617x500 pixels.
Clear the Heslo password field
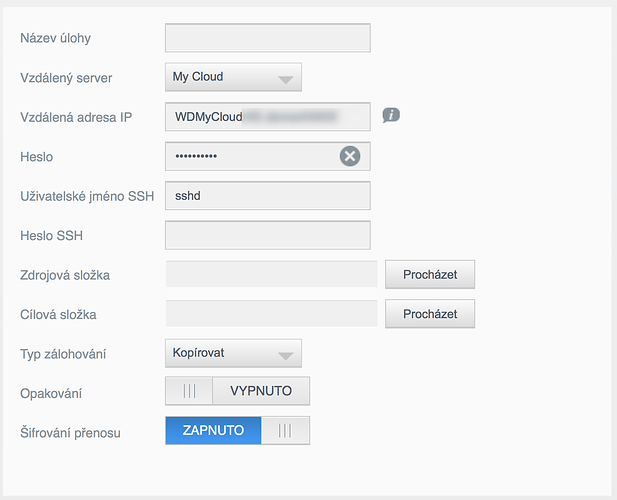click(349, 156)
